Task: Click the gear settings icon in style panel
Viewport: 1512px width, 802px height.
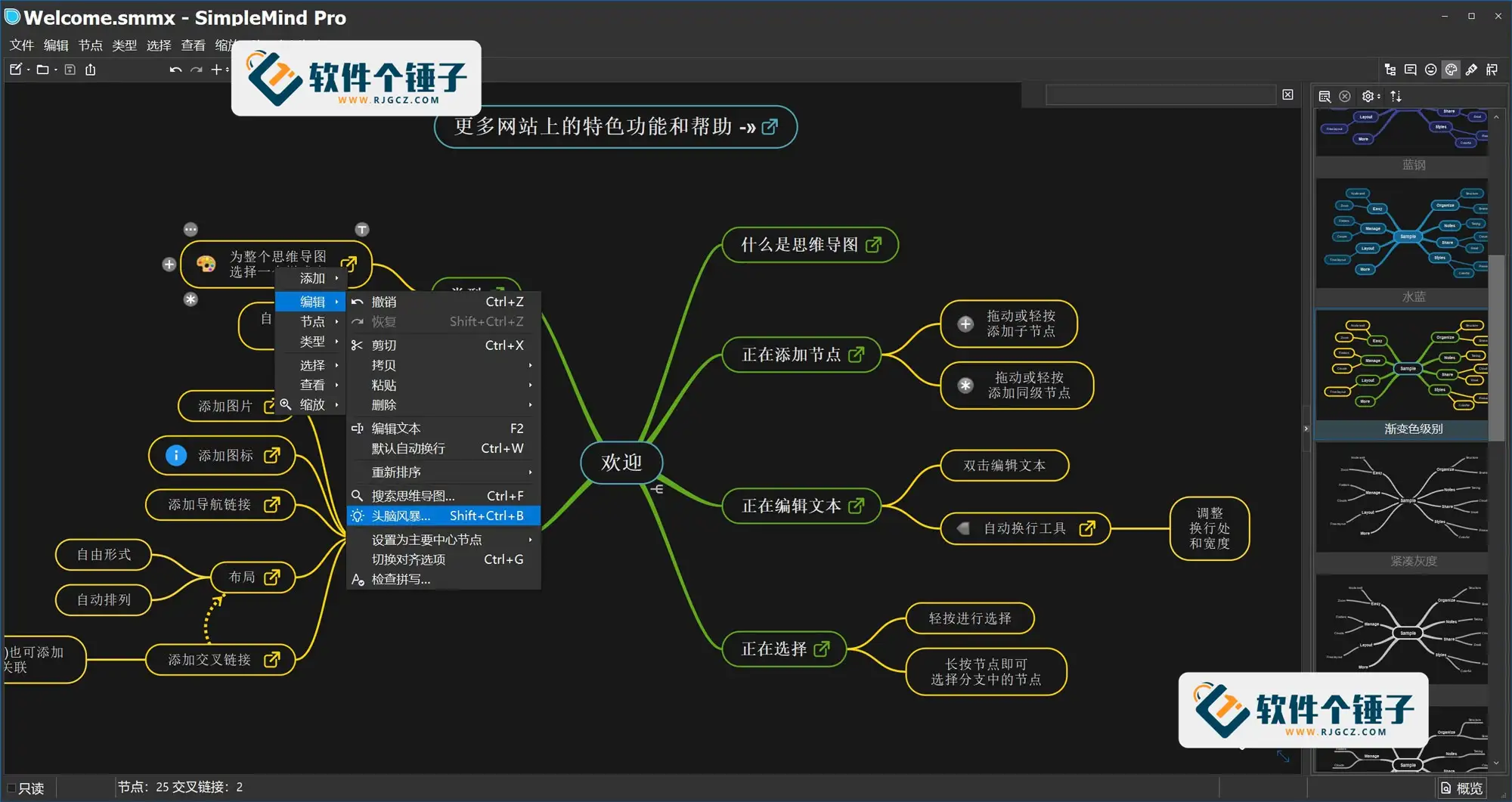Action: tap(1368, 96)
